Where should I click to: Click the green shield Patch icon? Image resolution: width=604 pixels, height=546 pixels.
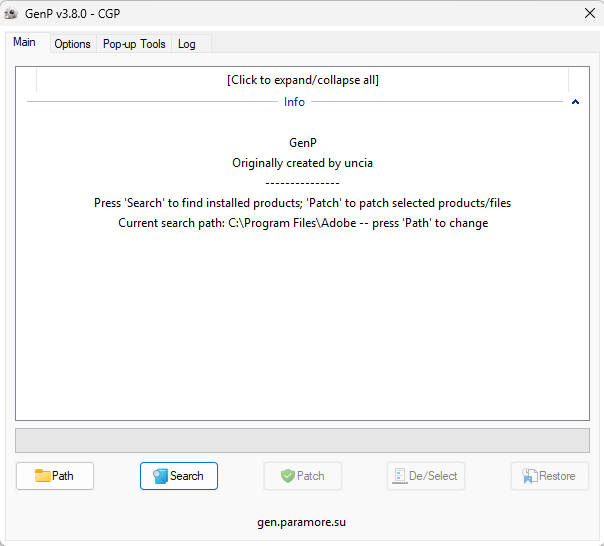click(x=288, y=476)
